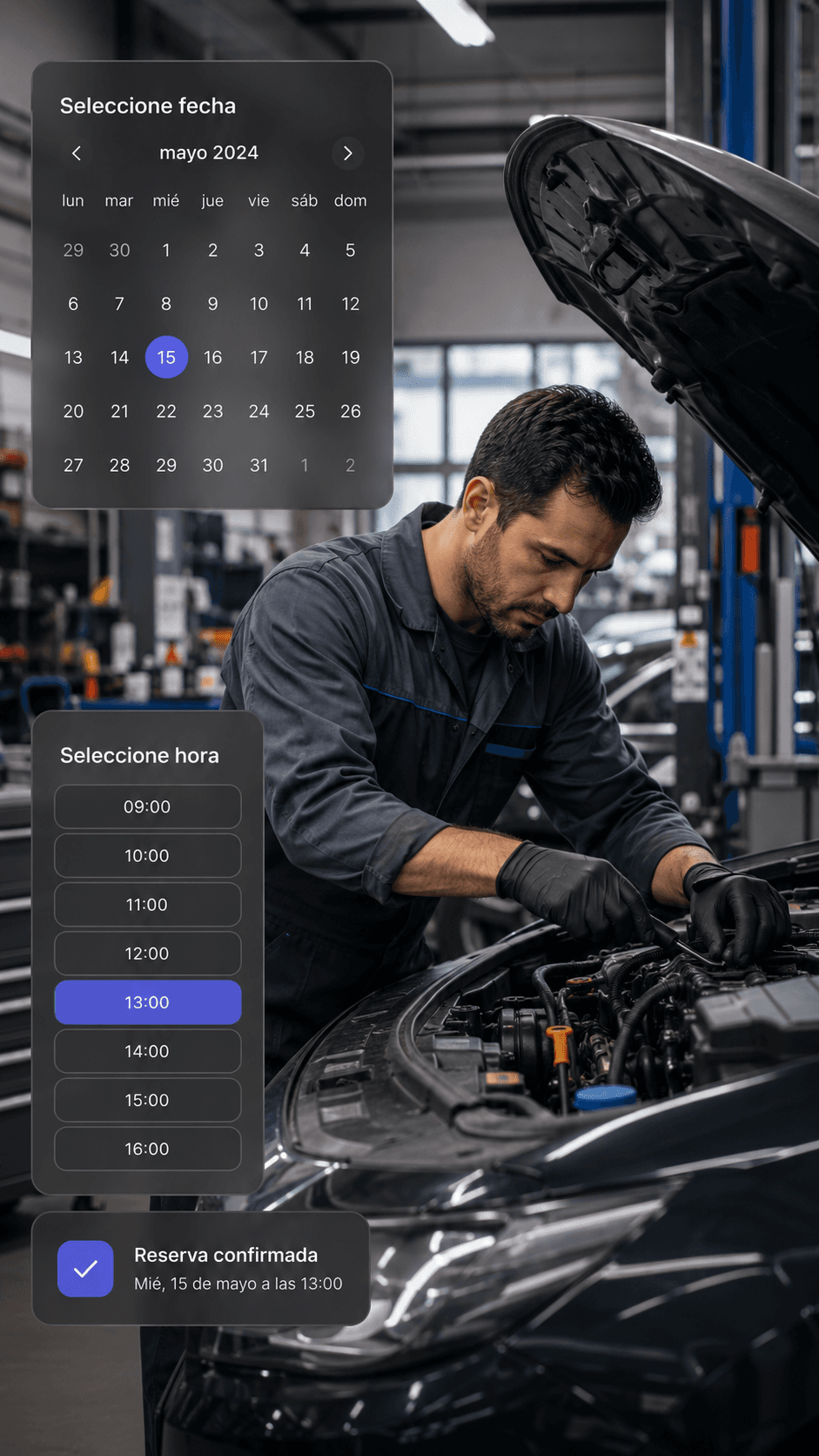This screenshot has height=1456, width=819.
Task: Pick the 16:00 time slot
Action: click(148, 1149)
